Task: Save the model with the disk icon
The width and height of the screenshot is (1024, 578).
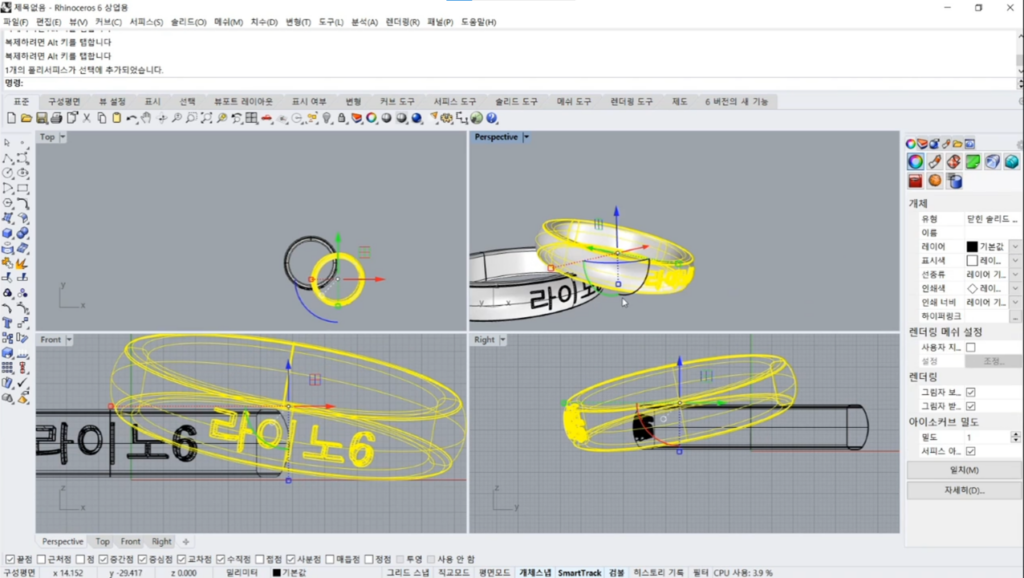Action: pyautogui.click(x=41, y=118)
